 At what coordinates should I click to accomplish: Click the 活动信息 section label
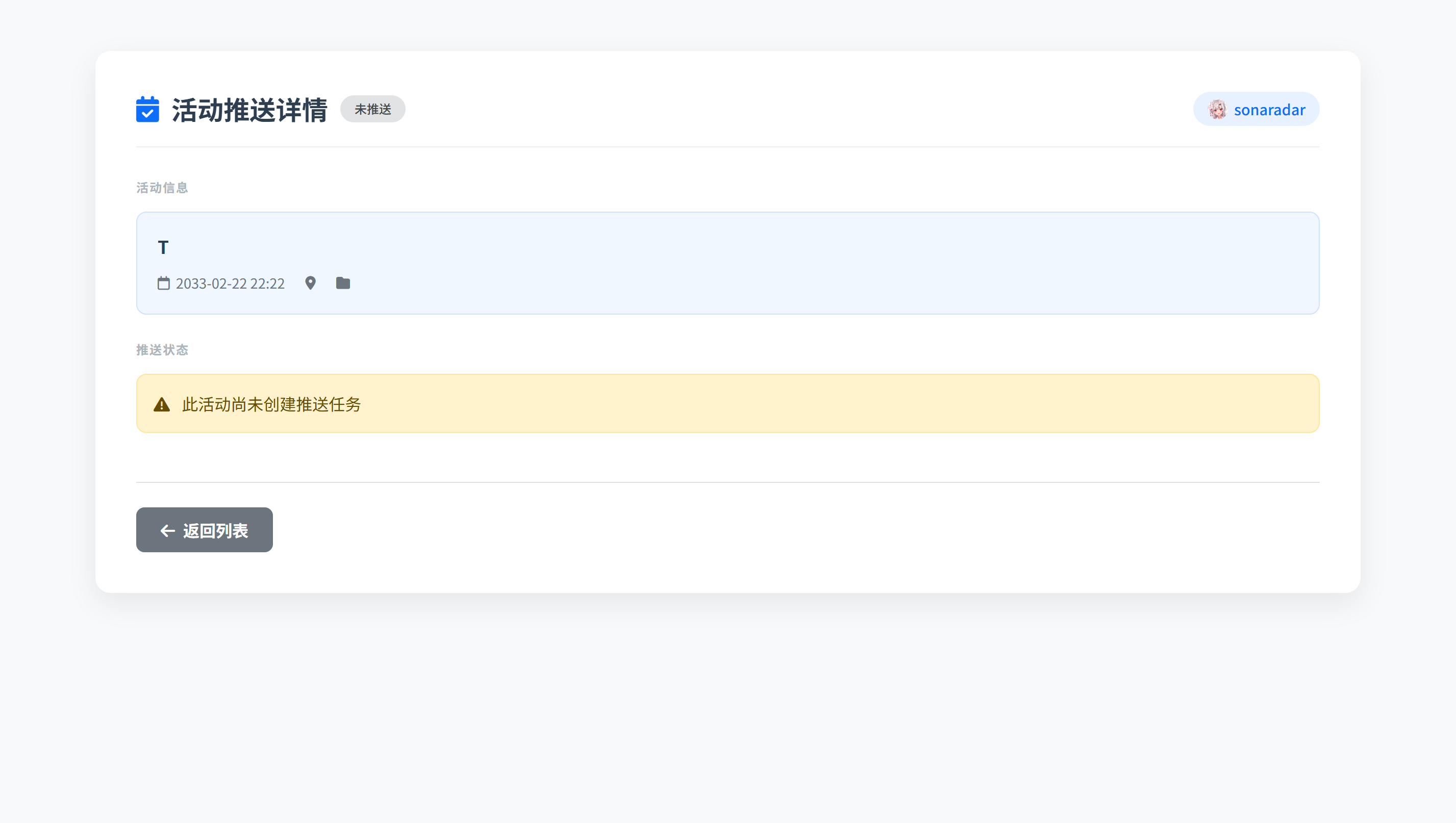point(162,188)
